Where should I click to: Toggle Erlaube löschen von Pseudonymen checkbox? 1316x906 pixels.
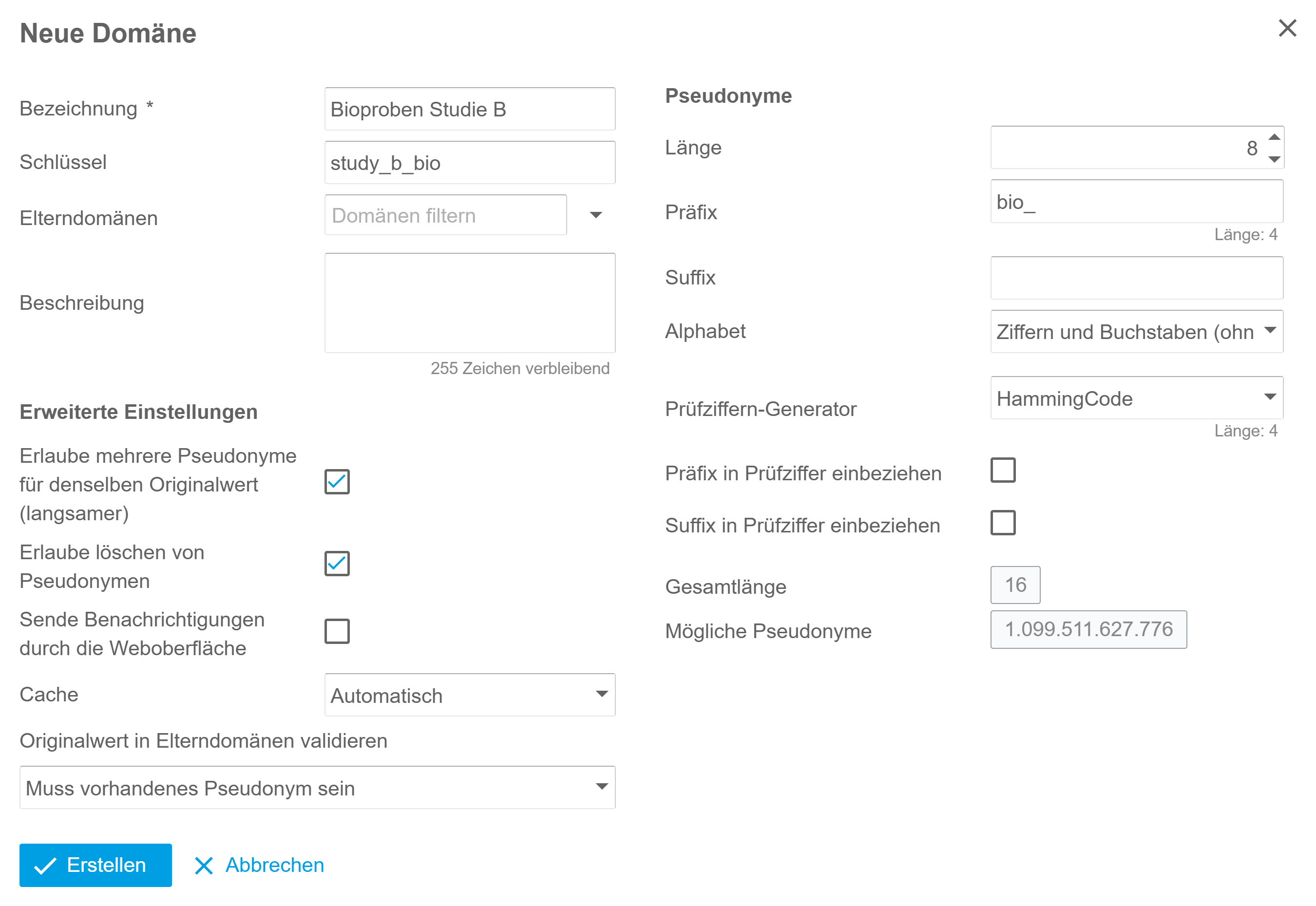point(337,564)
